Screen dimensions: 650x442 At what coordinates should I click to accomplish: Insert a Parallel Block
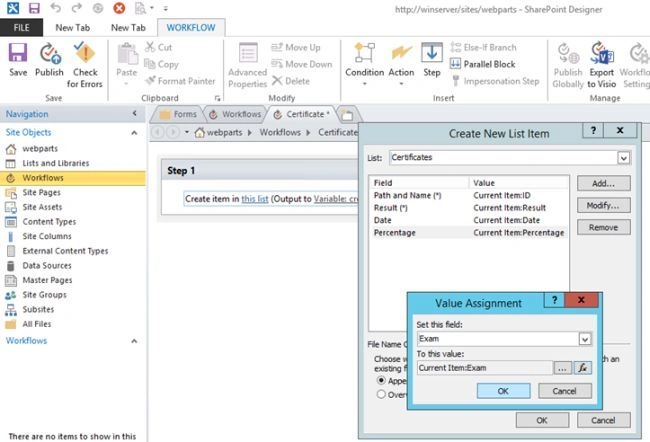coord(483,64)
